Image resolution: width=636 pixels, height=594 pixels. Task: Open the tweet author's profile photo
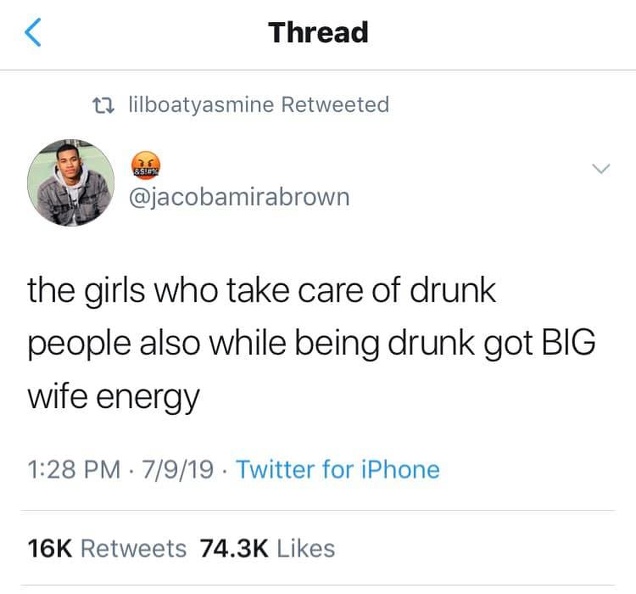coord(71,183)
